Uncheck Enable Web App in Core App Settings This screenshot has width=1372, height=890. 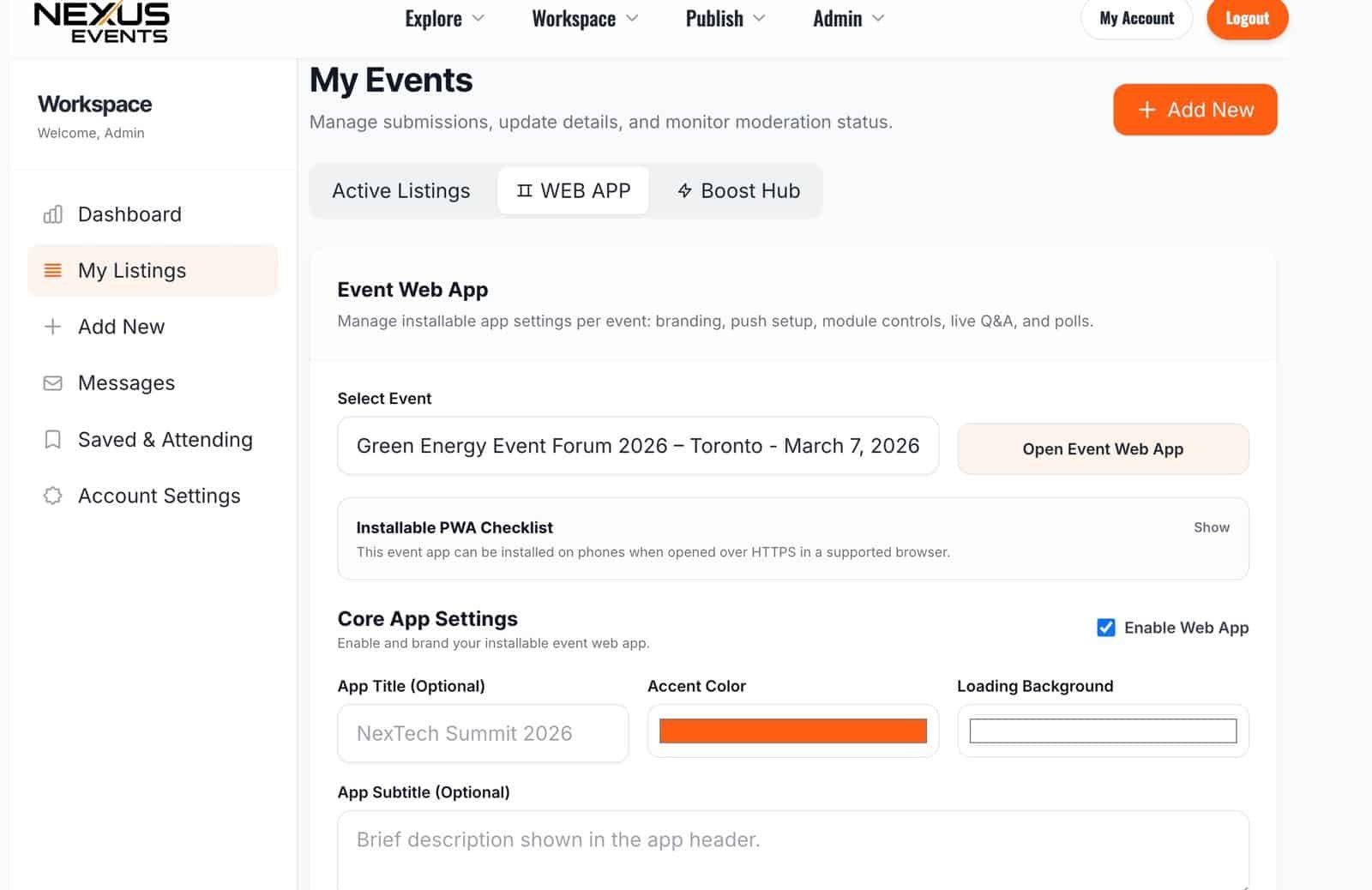coord(1106,628)
